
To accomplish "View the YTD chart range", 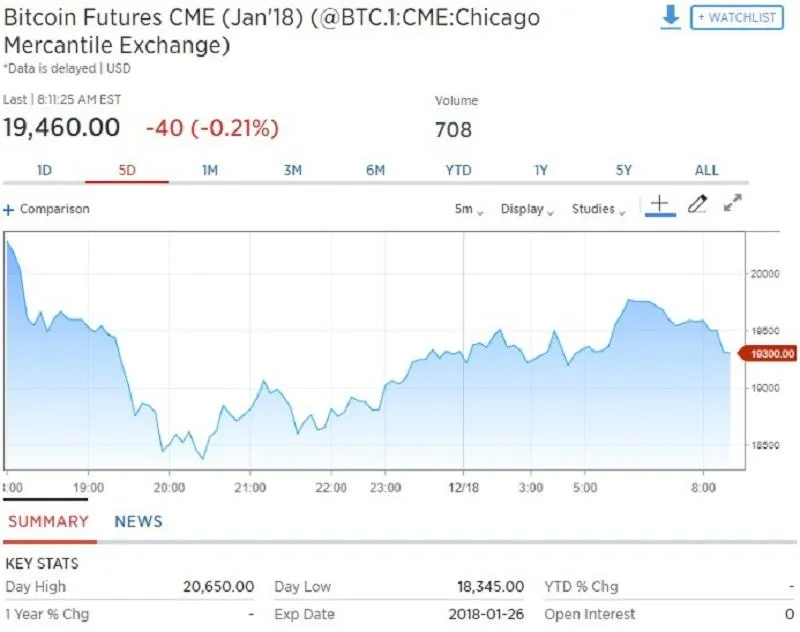I will click(x=458, y=170).
